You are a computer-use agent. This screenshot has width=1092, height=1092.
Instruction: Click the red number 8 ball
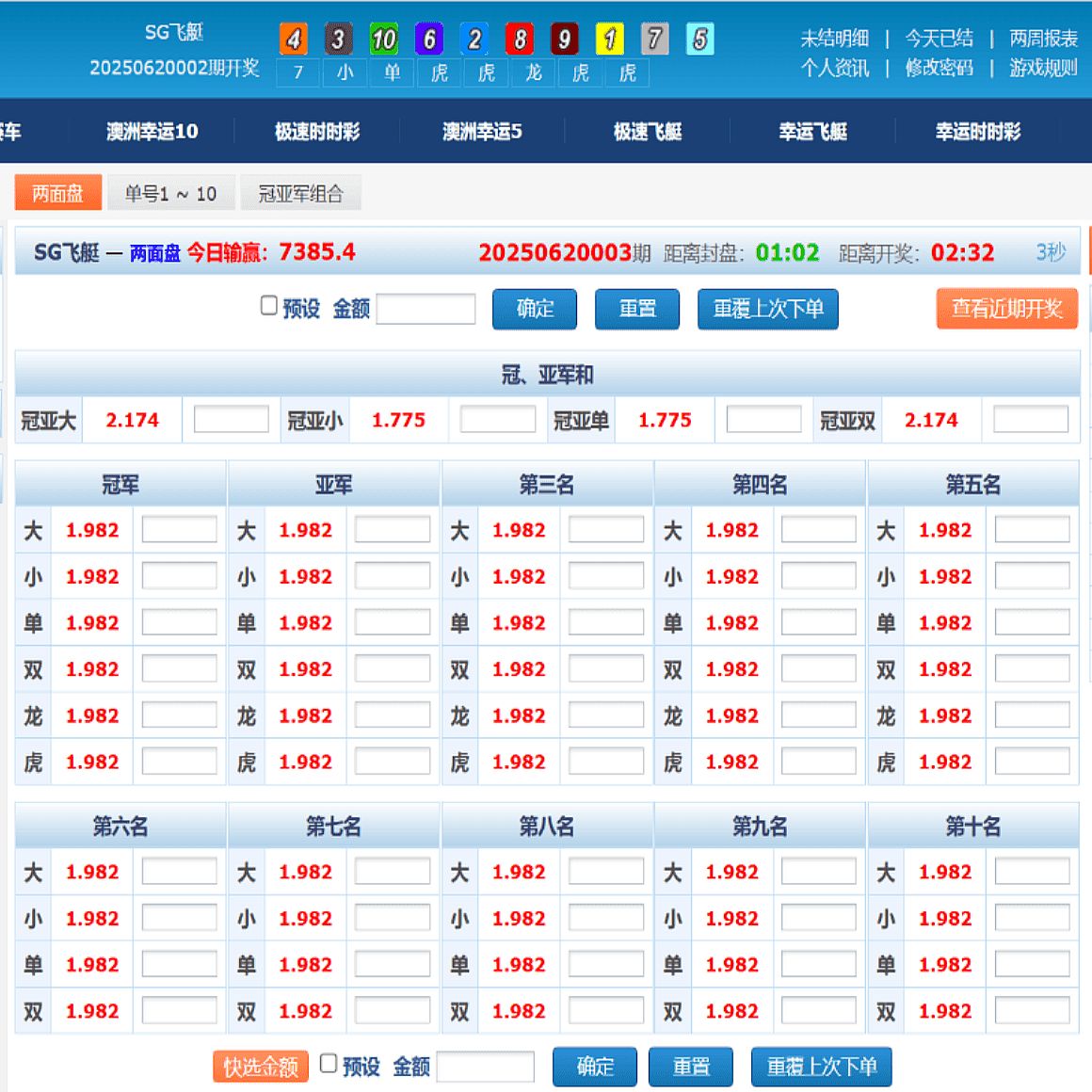(x=520, y=39)
